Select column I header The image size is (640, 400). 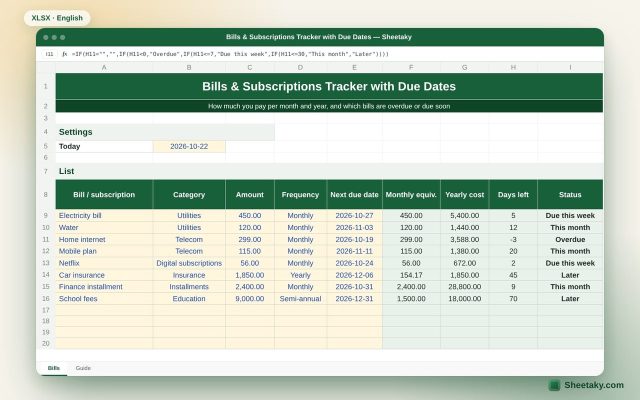click(570, 67)
